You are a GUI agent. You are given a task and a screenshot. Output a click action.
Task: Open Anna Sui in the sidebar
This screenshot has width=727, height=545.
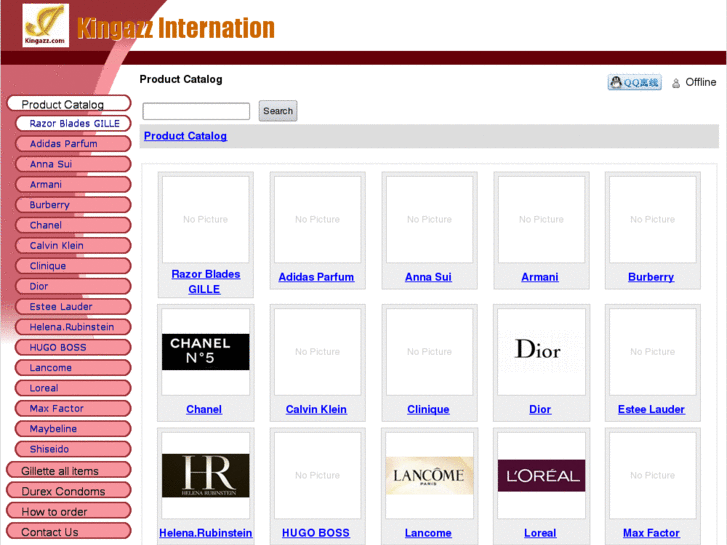pos(73,164)
